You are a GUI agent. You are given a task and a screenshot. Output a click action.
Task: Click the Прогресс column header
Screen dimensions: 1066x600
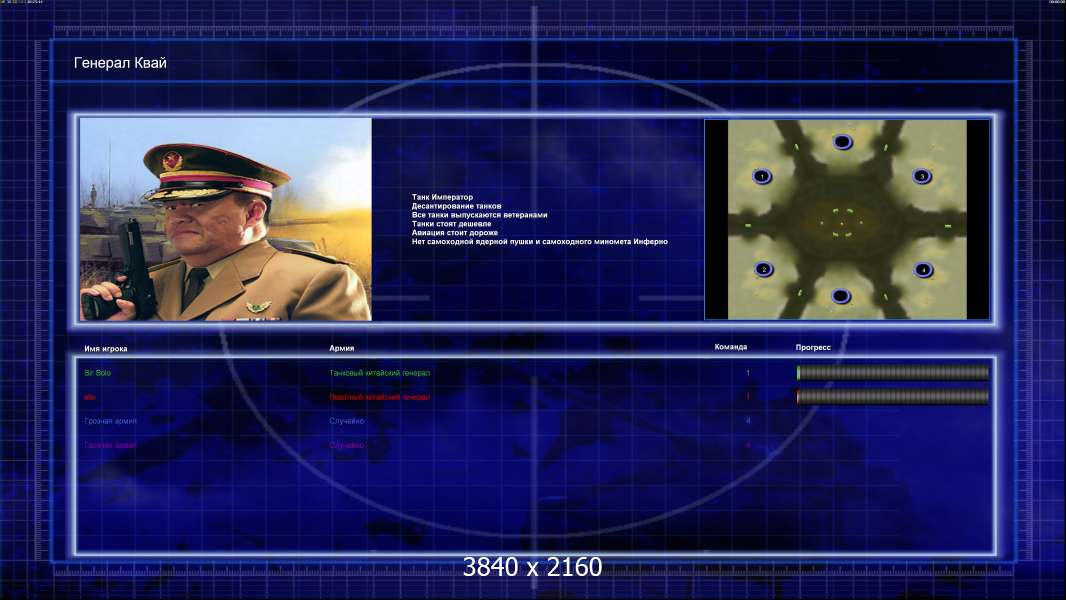813,347
